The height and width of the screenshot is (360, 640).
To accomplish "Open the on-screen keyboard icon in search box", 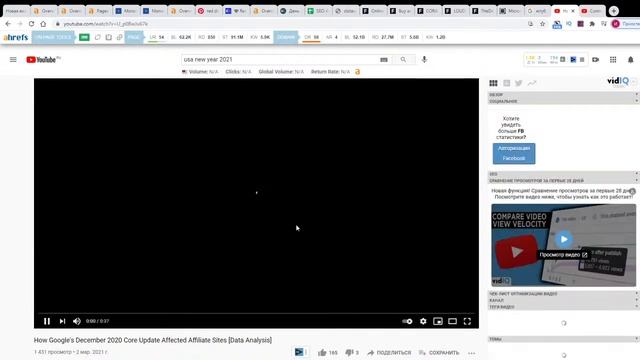I will 384,60.
